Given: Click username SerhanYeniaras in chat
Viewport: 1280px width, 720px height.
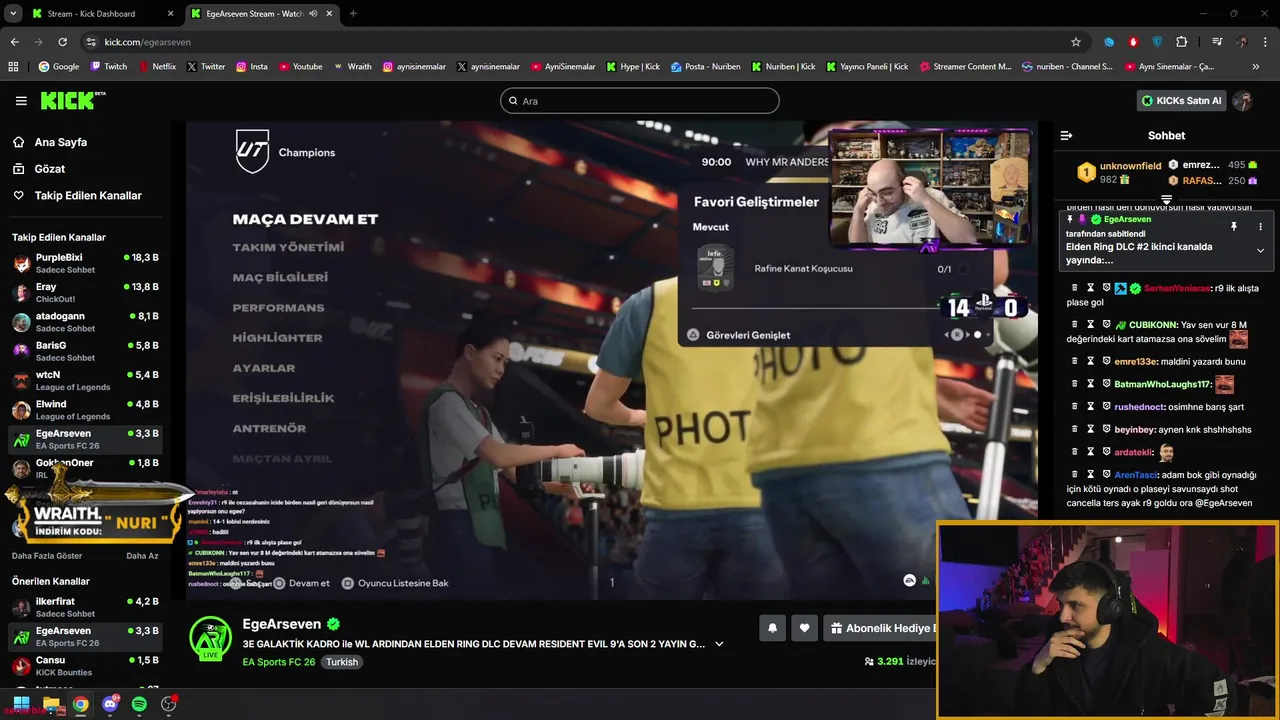Looking at the screenshot, I should pos(1176,288).
